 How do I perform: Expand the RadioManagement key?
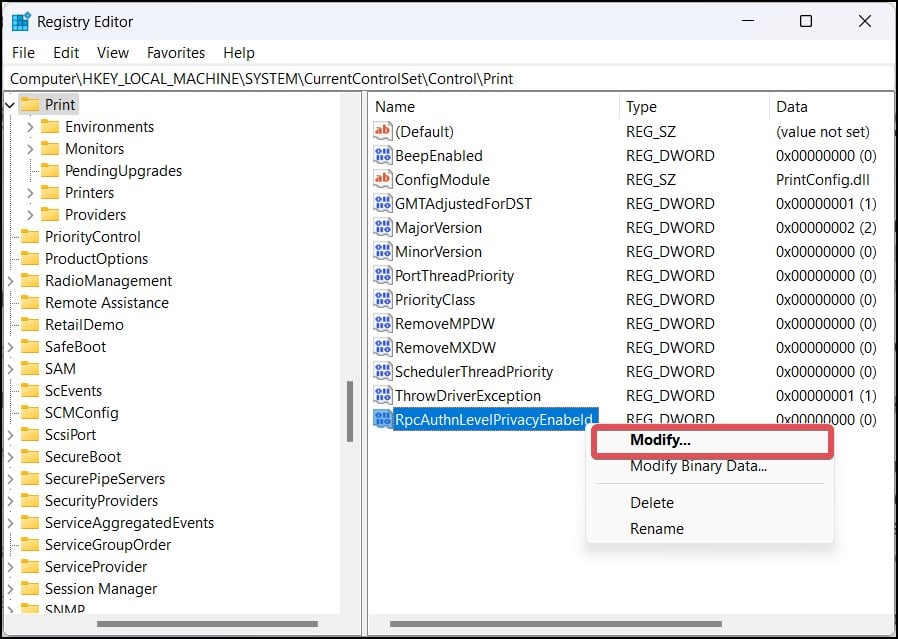(x=10, y=281)
